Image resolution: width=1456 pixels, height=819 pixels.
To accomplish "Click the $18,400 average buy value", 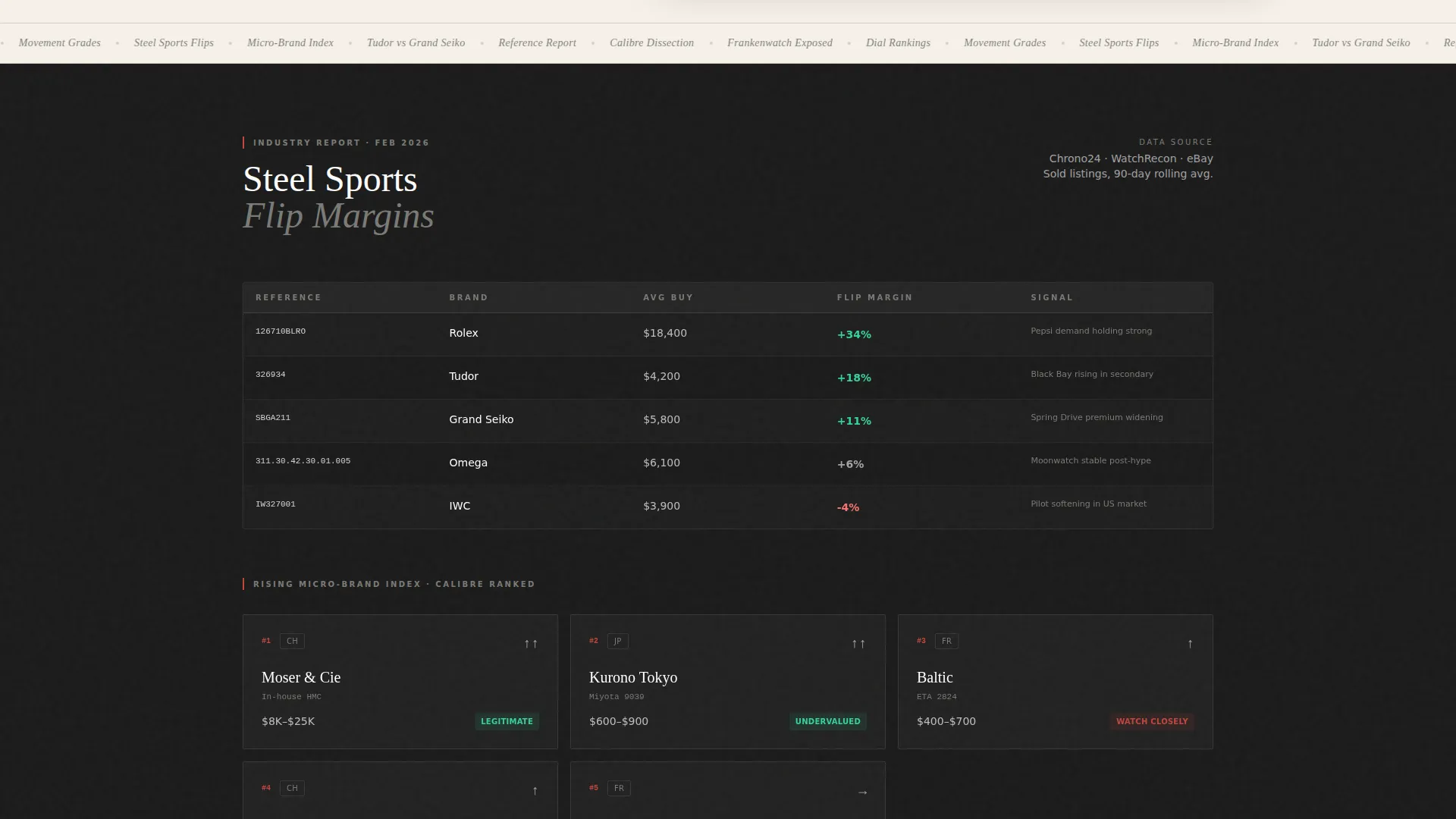I will coord(665,333).
